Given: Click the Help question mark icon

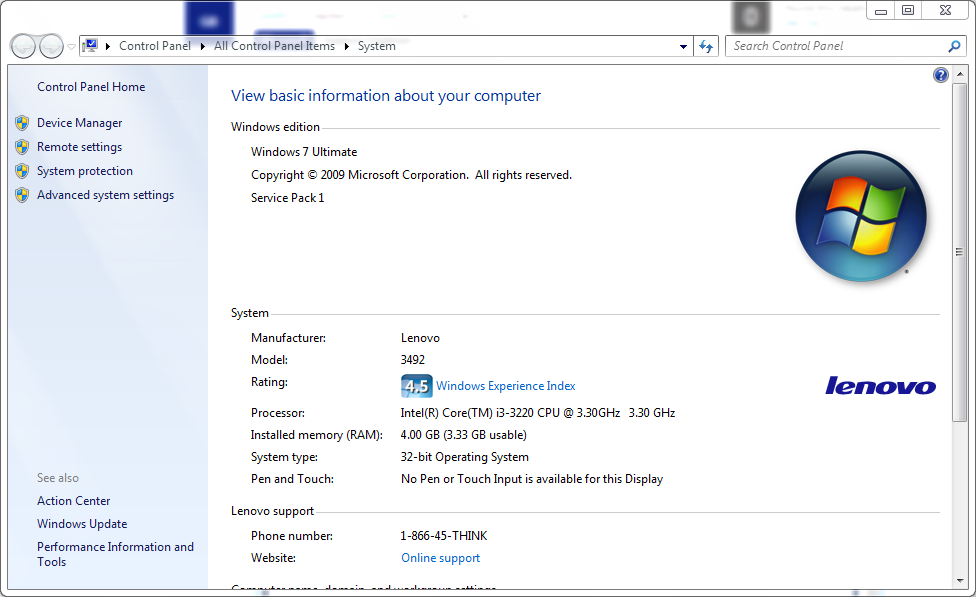Looking at the screenshot, I should tap(941, 75).
